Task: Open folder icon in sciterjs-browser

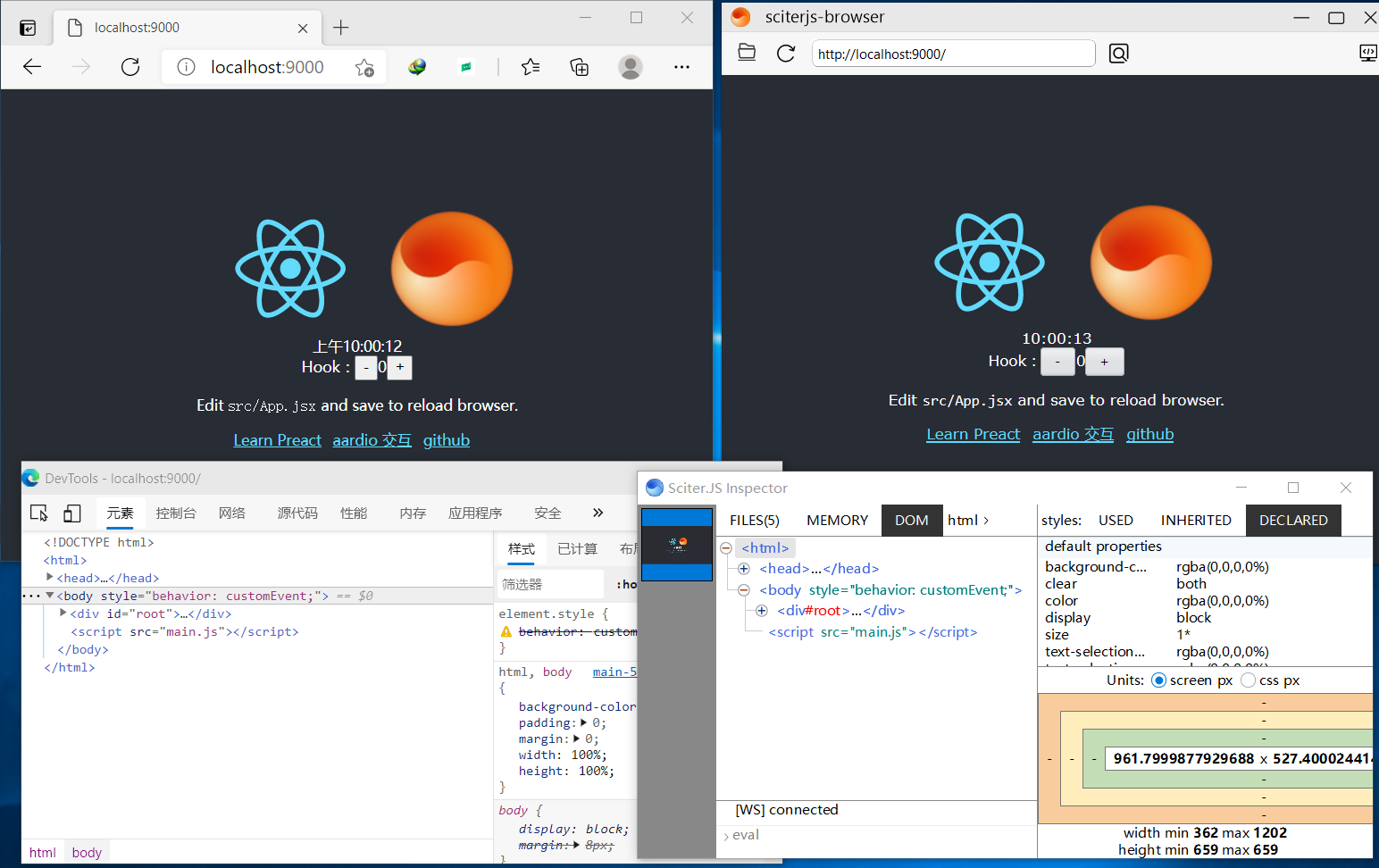Action: (x=747, y=53)
